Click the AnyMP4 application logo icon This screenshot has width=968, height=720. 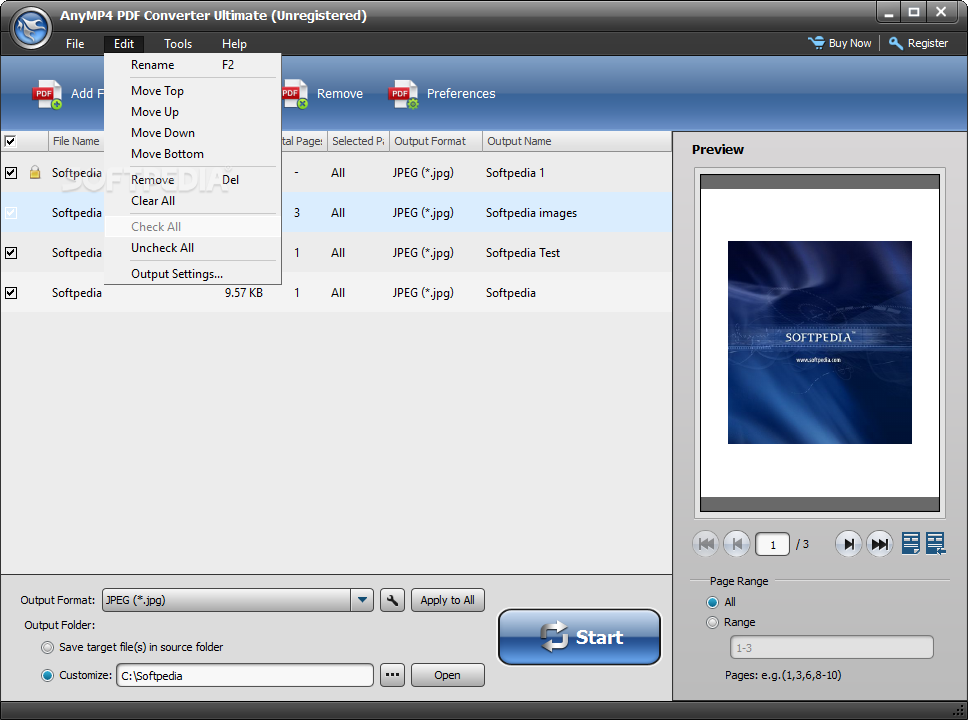[31, 28]
